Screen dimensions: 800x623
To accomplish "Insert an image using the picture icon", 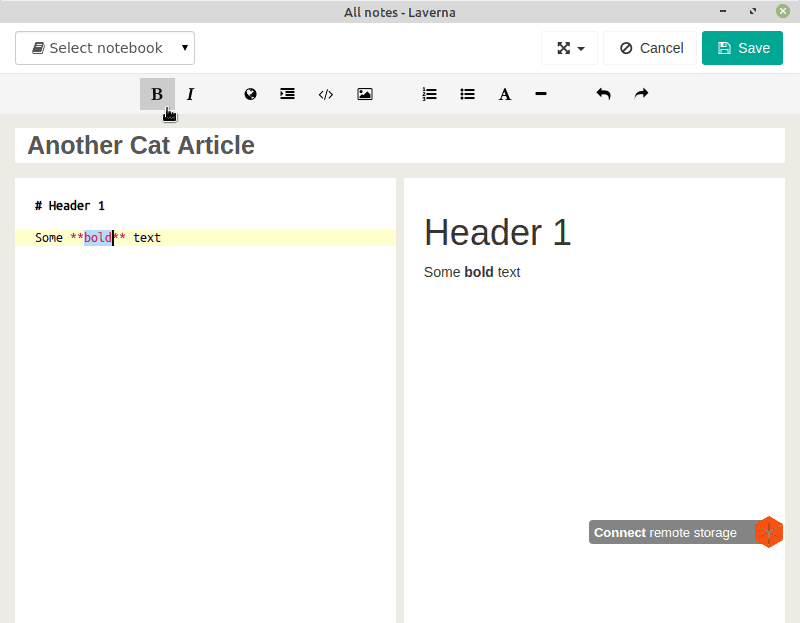I will [365, 94].
